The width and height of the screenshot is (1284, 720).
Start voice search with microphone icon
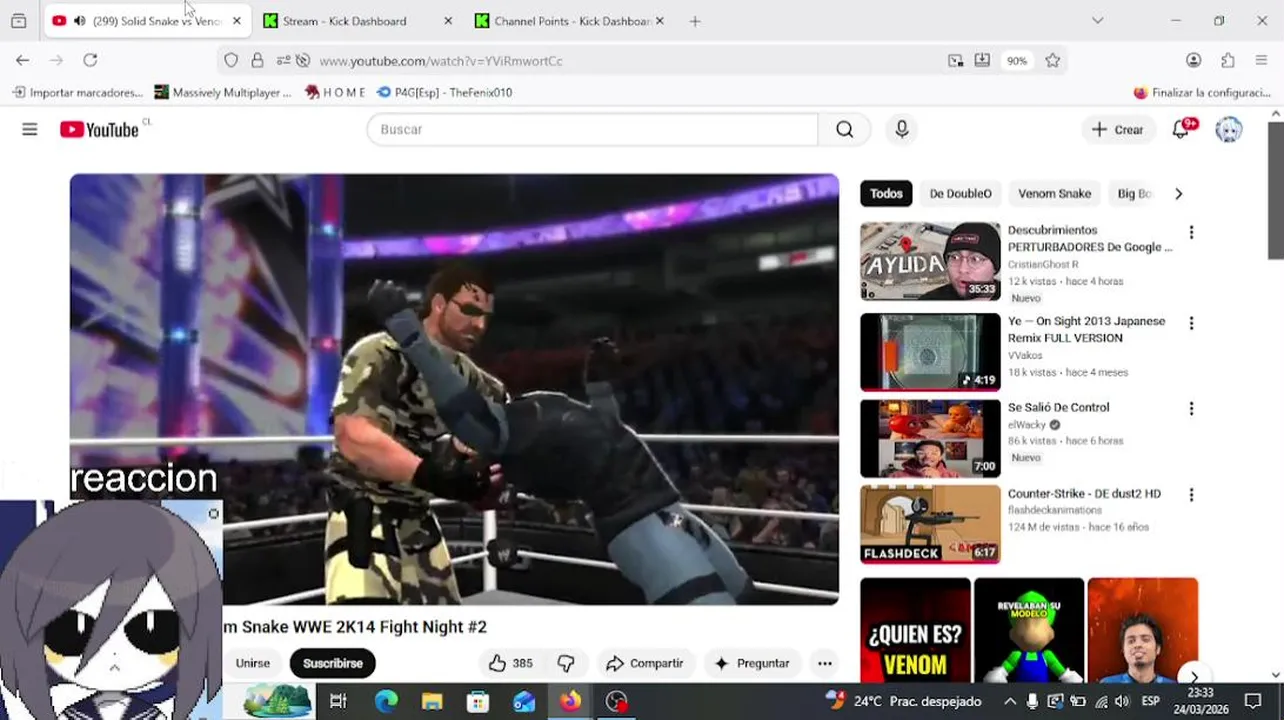click(x=902, y=129)
